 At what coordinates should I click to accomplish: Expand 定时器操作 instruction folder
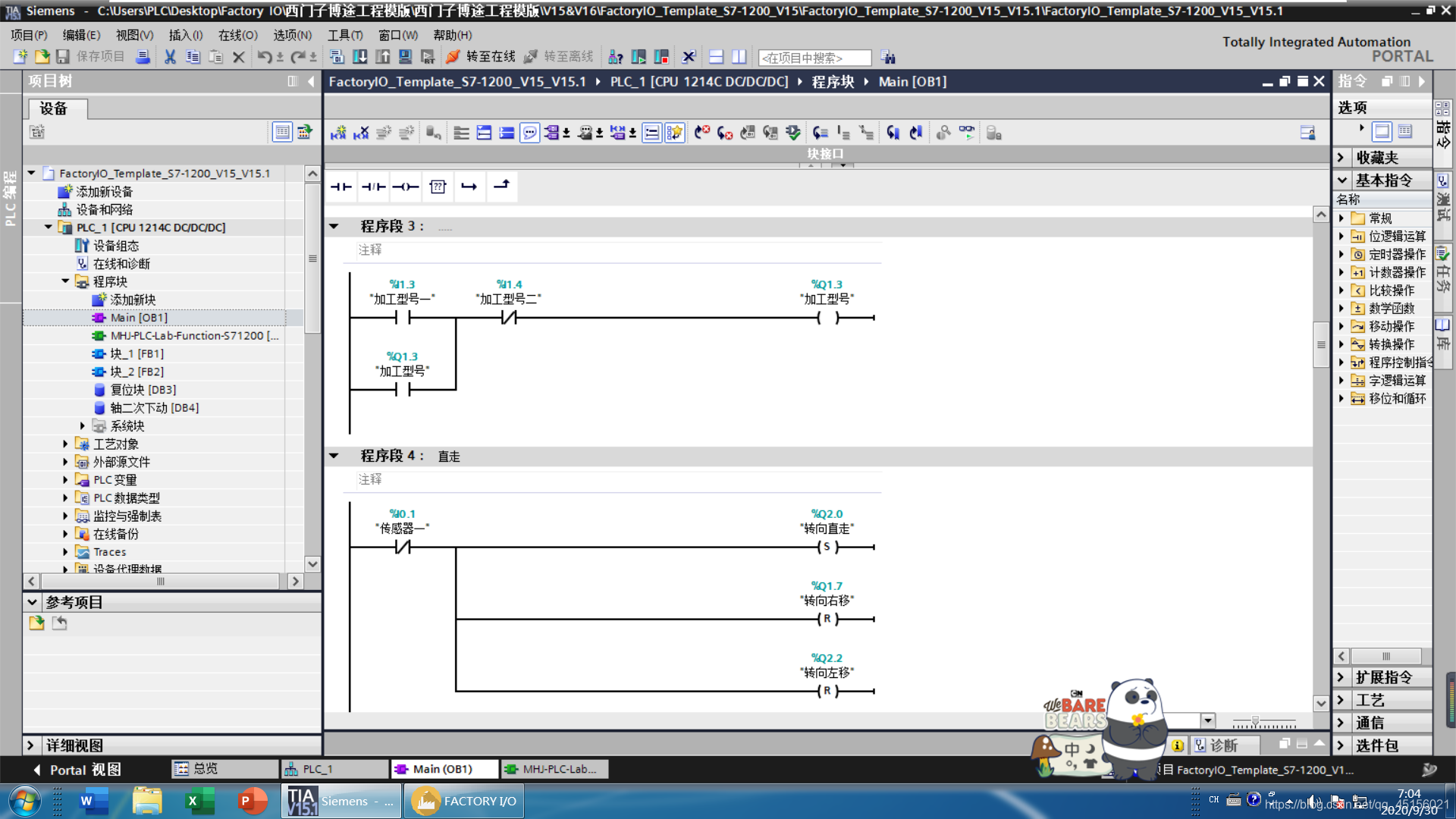[1341, 255]
